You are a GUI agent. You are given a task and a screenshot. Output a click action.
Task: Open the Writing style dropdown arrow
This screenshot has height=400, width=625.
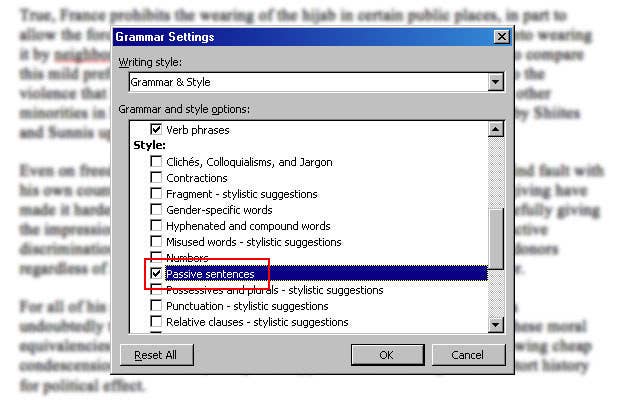[x=496, y=82]
